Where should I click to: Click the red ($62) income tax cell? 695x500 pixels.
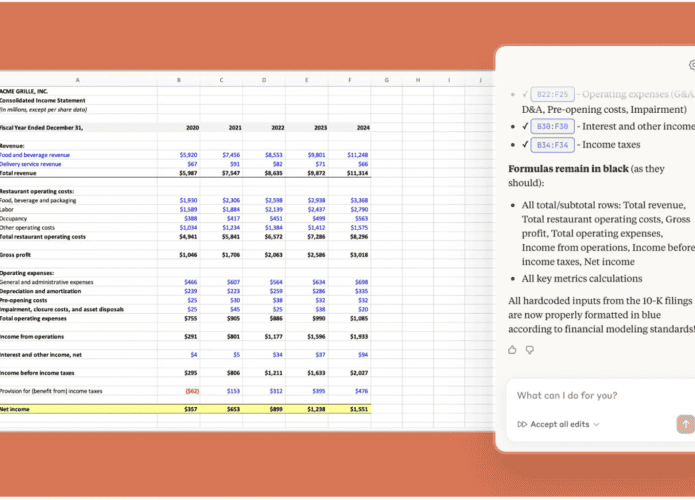(x=186, y=391)
